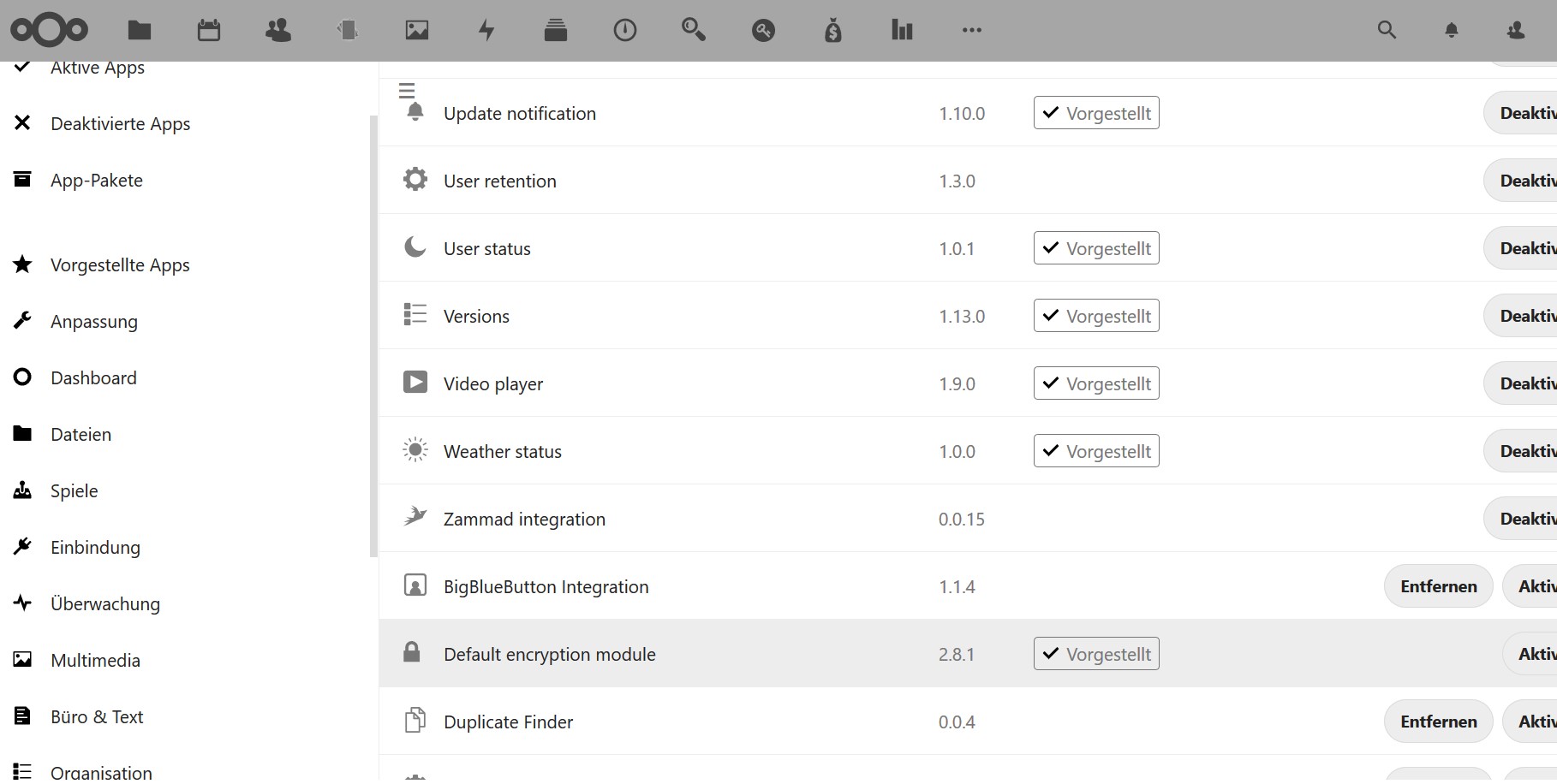Open the Photos app from the toolbar
Screen dimensions: 1557x784
(x=416, y=29)
